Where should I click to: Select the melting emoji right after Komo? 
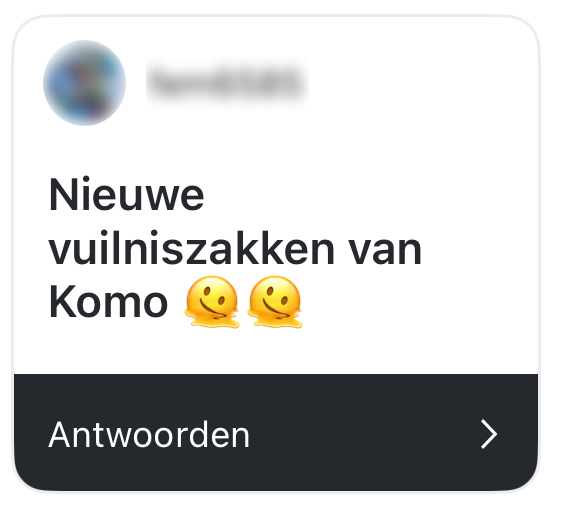tap(212, 302)
